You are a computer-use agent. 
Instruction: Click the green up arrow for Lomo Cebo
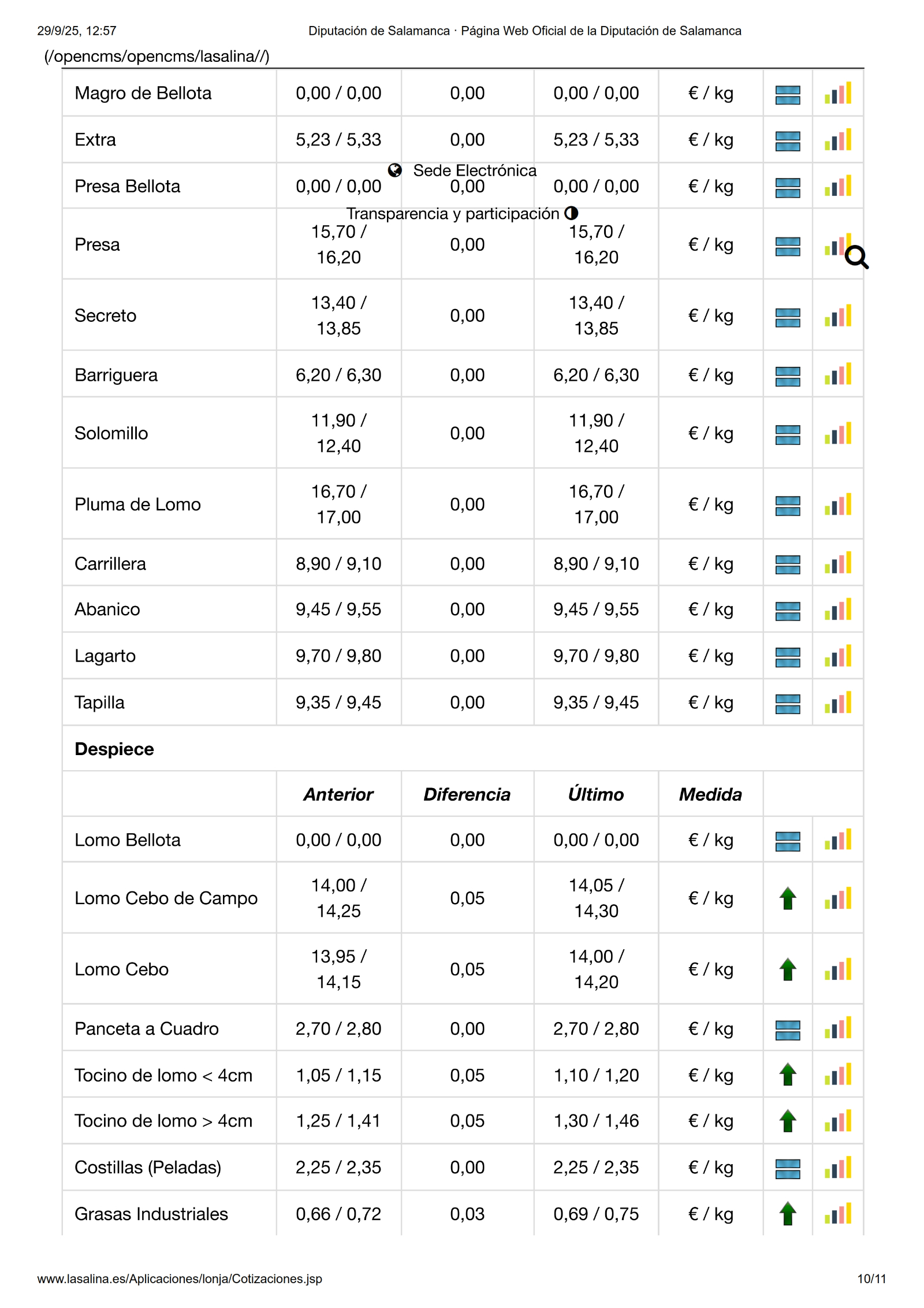788,969
